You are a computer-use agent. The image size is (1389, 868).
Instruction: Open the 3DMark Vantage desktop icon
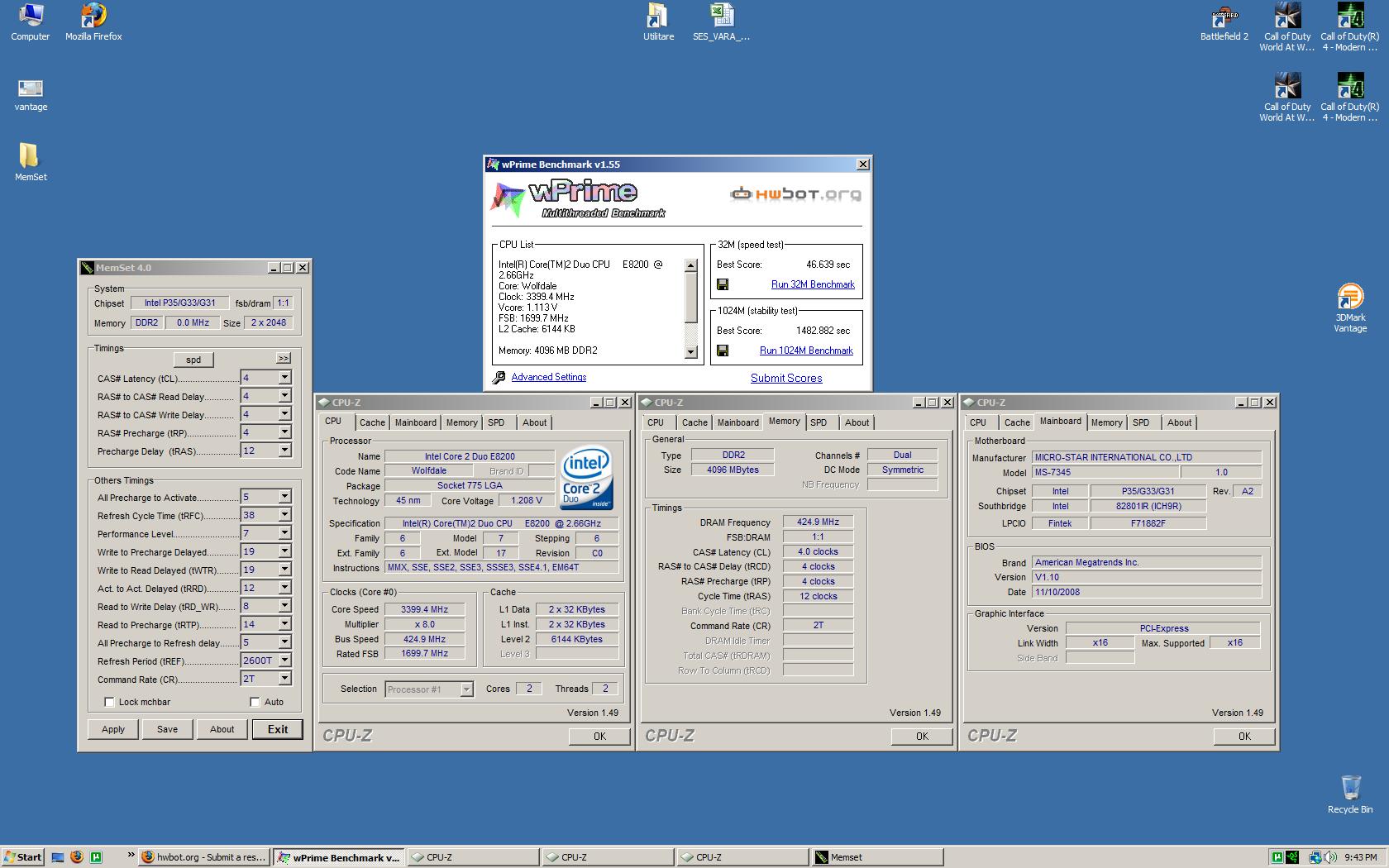(x=1350, y=308)
